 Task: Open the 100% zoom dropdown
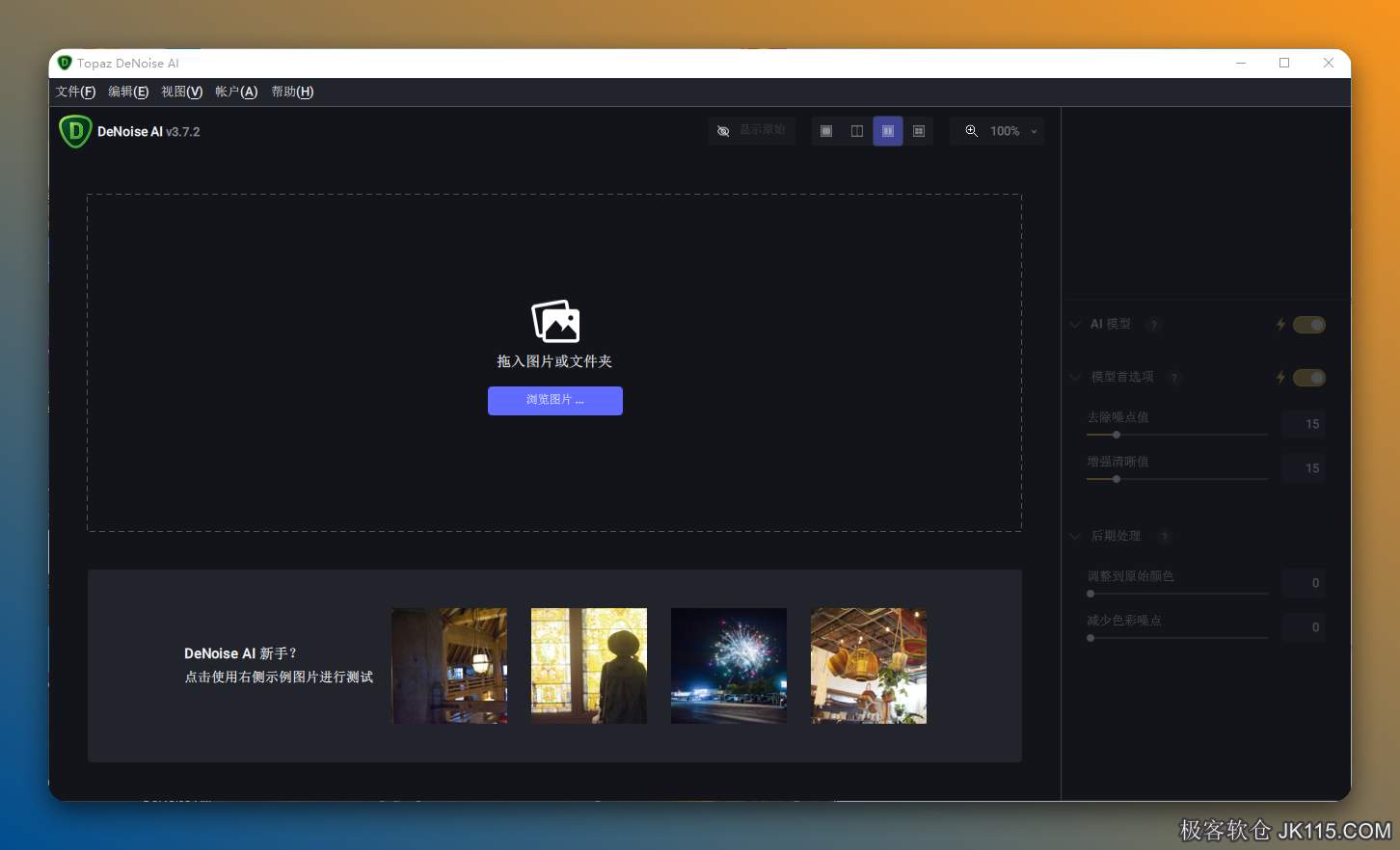pos(998,131)
